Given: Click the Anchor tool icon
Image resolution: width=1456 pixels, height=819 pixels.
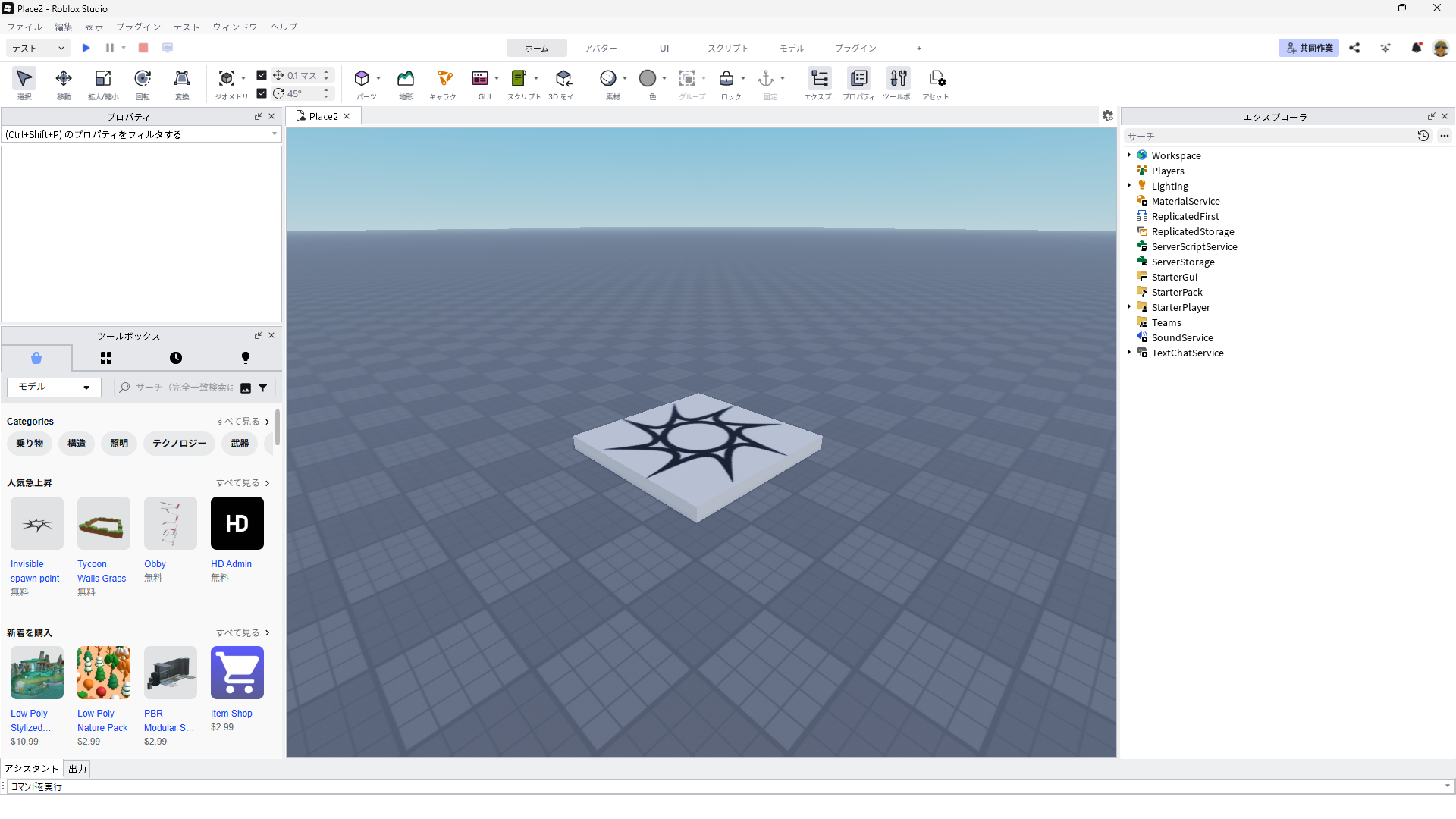Looking at the screenshot, I should coord(766,78).
